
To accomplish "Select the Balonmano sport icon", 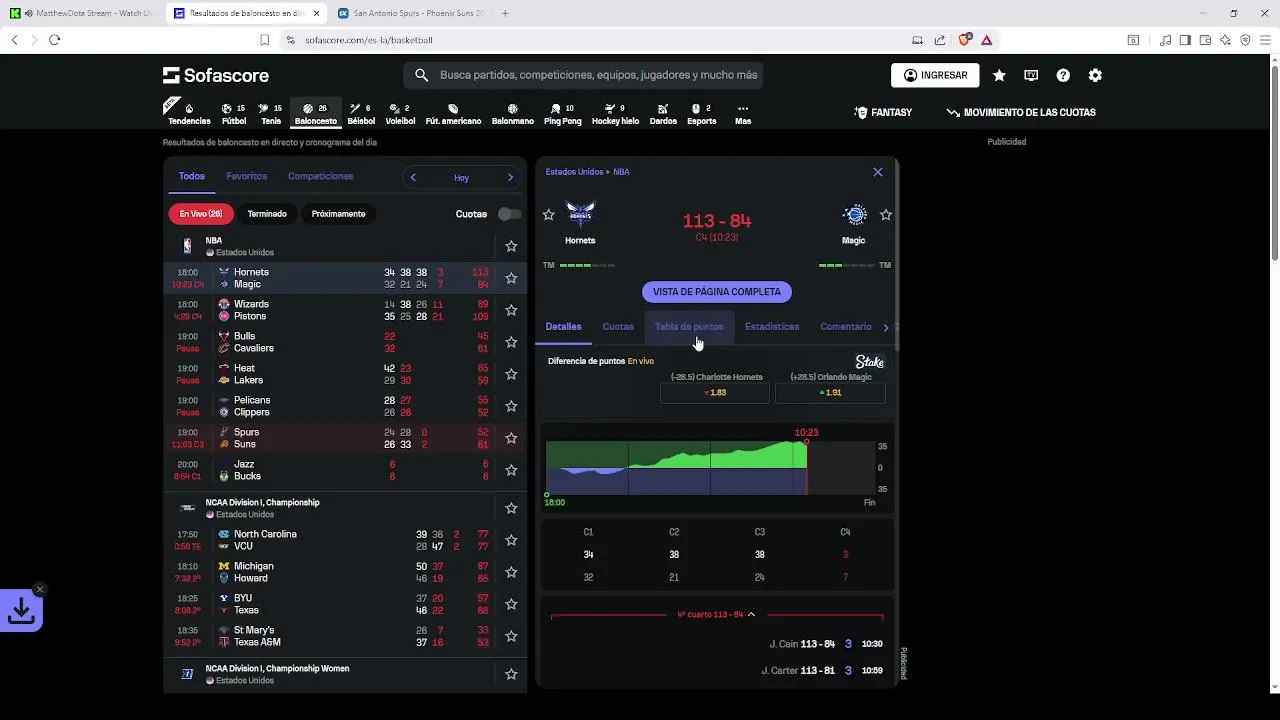I will tap(513, 114).
